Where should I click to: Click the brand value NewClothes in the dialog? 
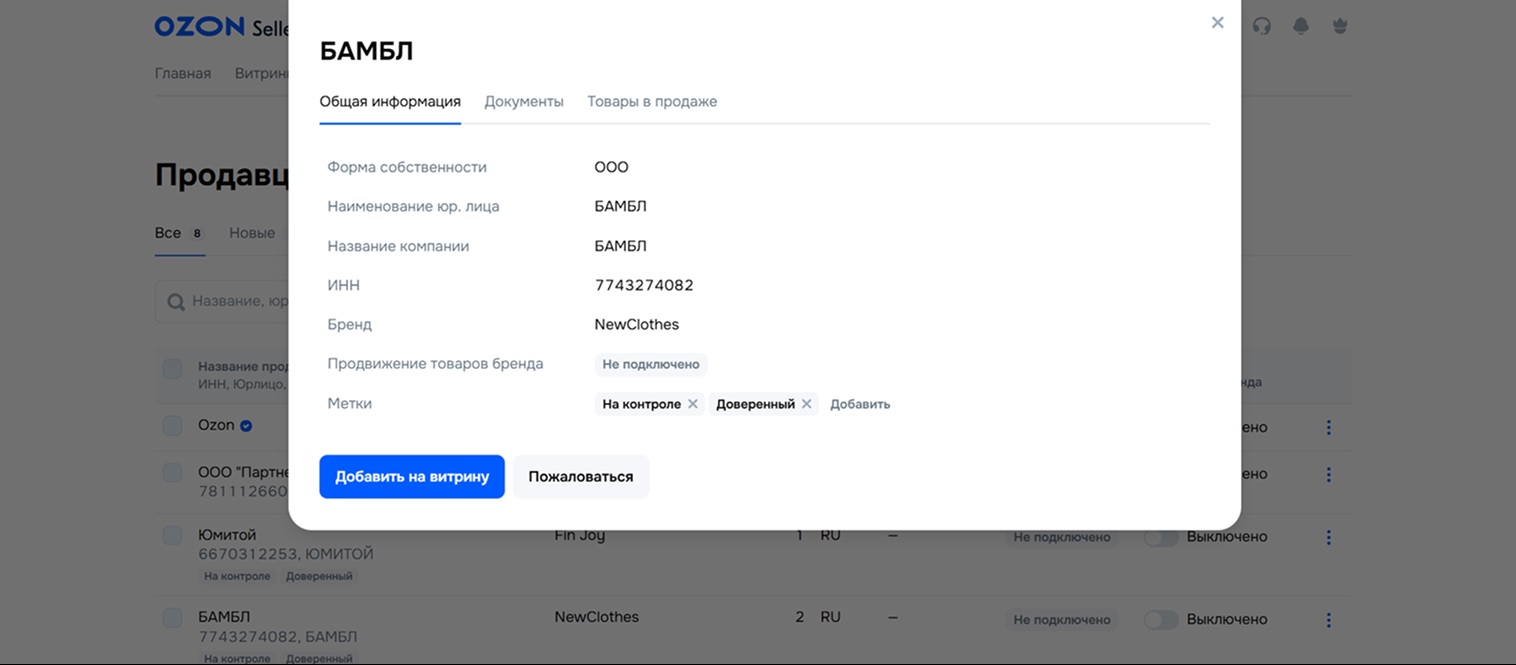tap(637, 324)
